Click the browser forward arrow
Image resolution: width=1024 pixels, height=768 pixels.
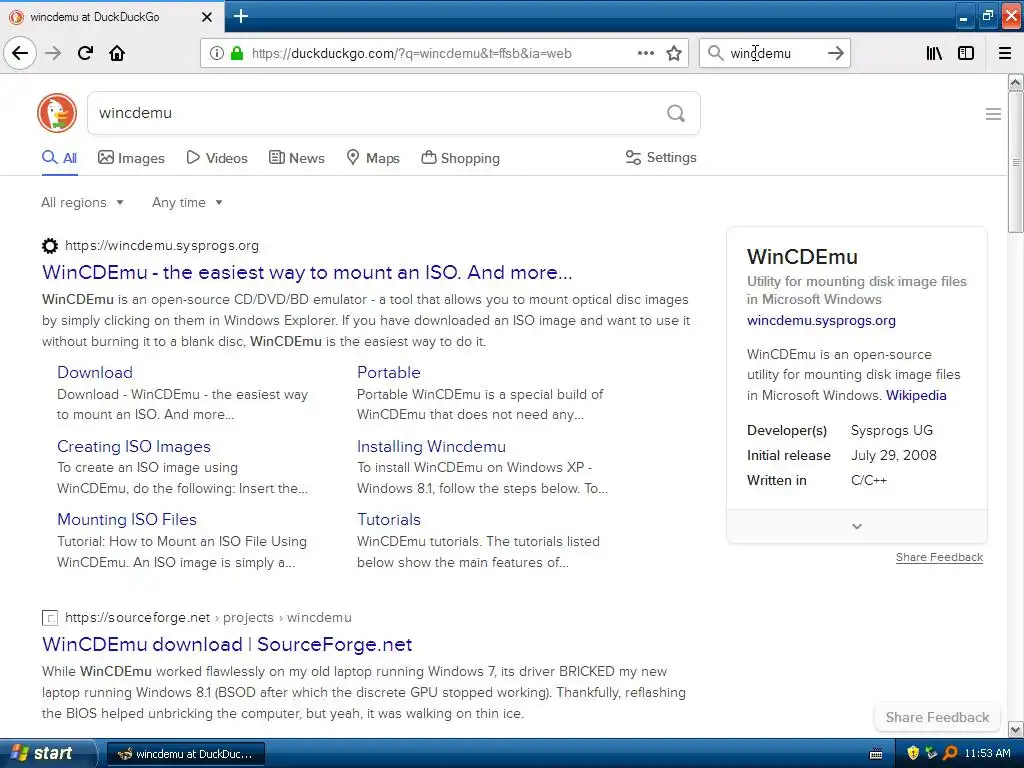[53, 53]
